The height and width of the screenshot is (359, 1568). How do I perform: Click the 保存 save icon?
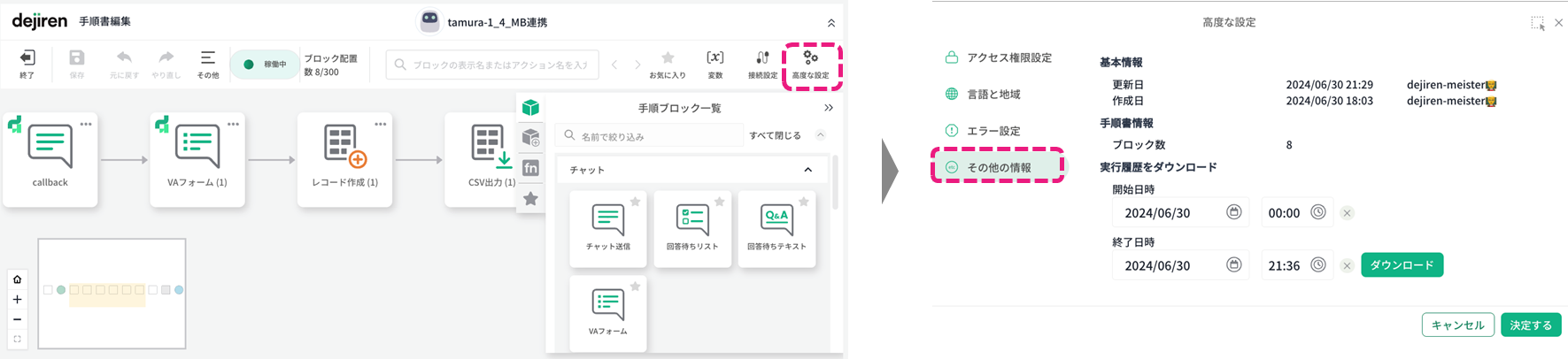(x=77, y=58)
